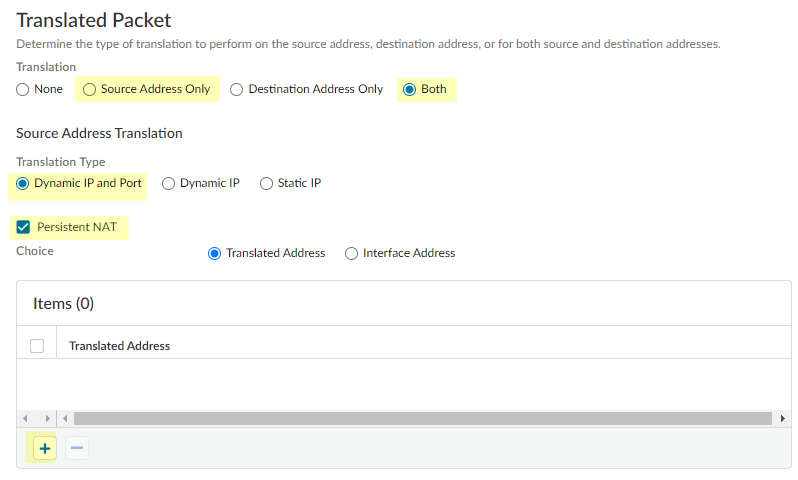Select the None translation option
The width and height of the screenshot is (798, 480).
[23, 89]
